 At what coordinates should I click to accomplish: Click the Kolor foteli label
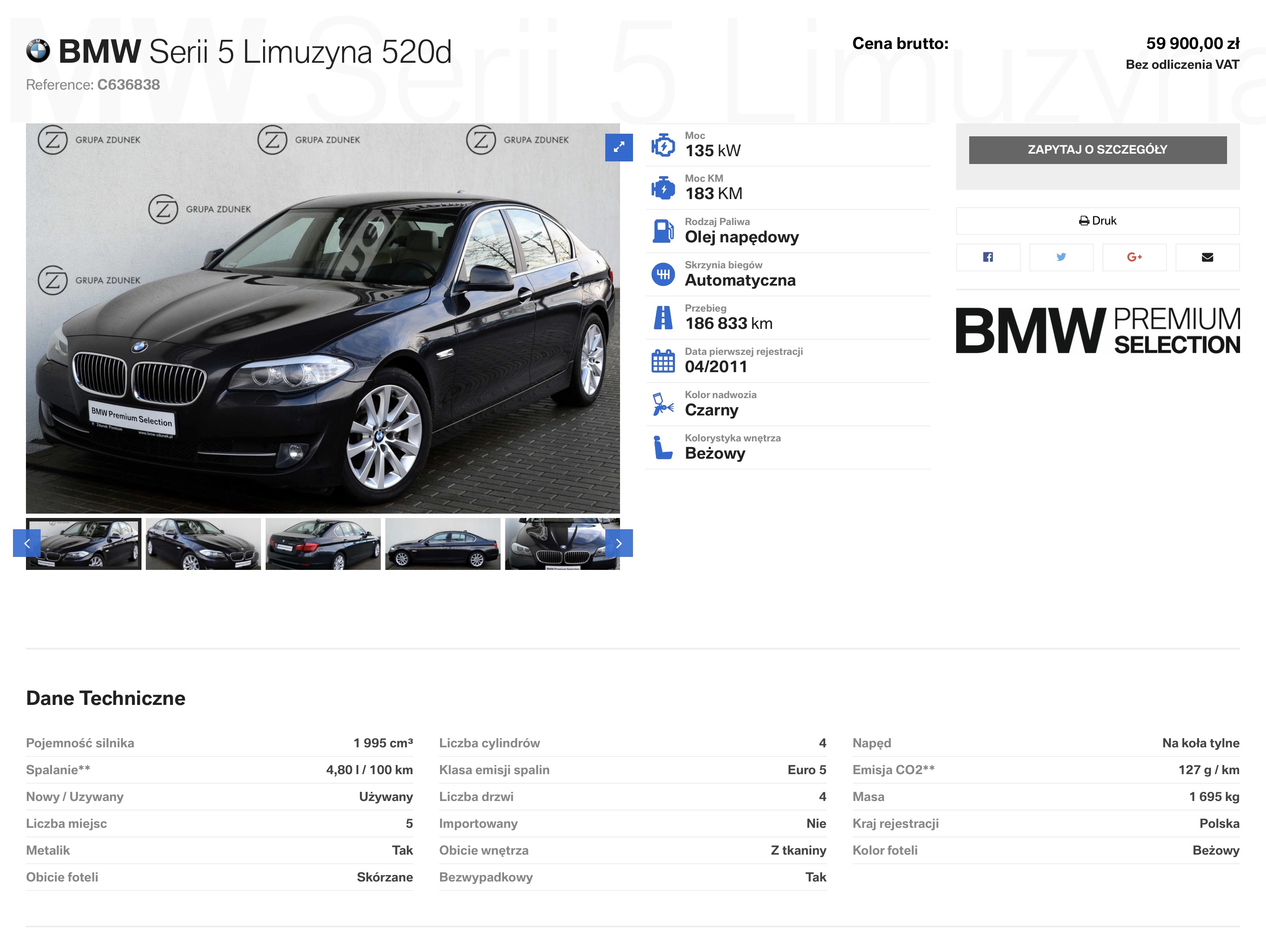click(885, 851)
